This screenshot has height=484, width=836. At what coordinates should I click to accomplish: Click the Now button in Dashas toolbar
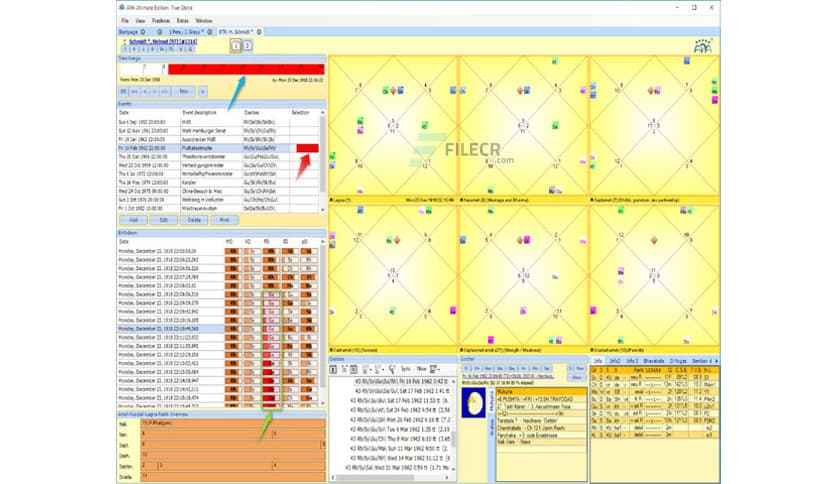pos(421,369)
